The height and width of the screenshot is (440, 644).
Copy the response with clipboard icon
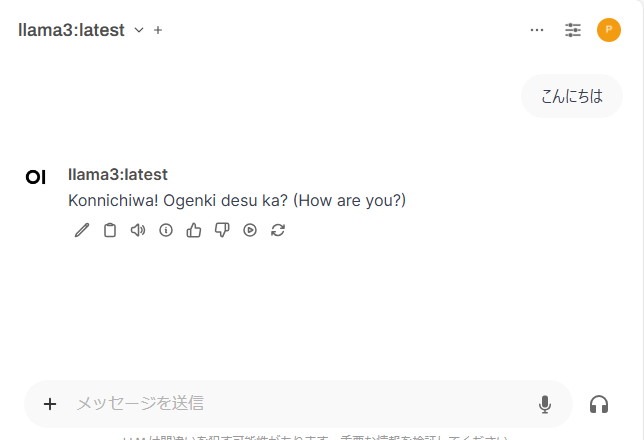[x=110, y=230]
